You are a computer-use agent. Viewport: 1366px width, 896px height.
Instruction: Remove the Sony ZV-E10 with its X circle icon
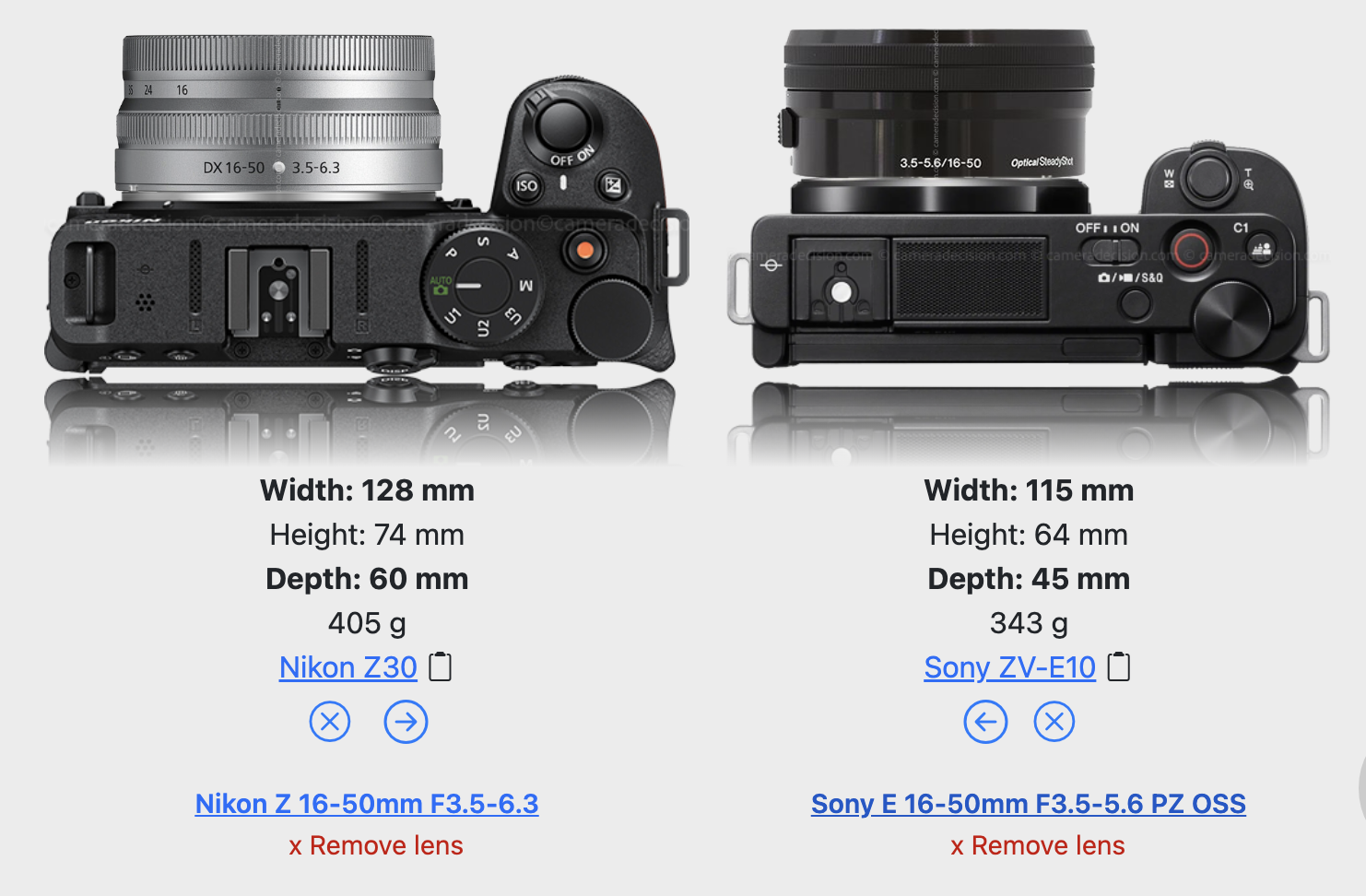(x=1054, y=722)
